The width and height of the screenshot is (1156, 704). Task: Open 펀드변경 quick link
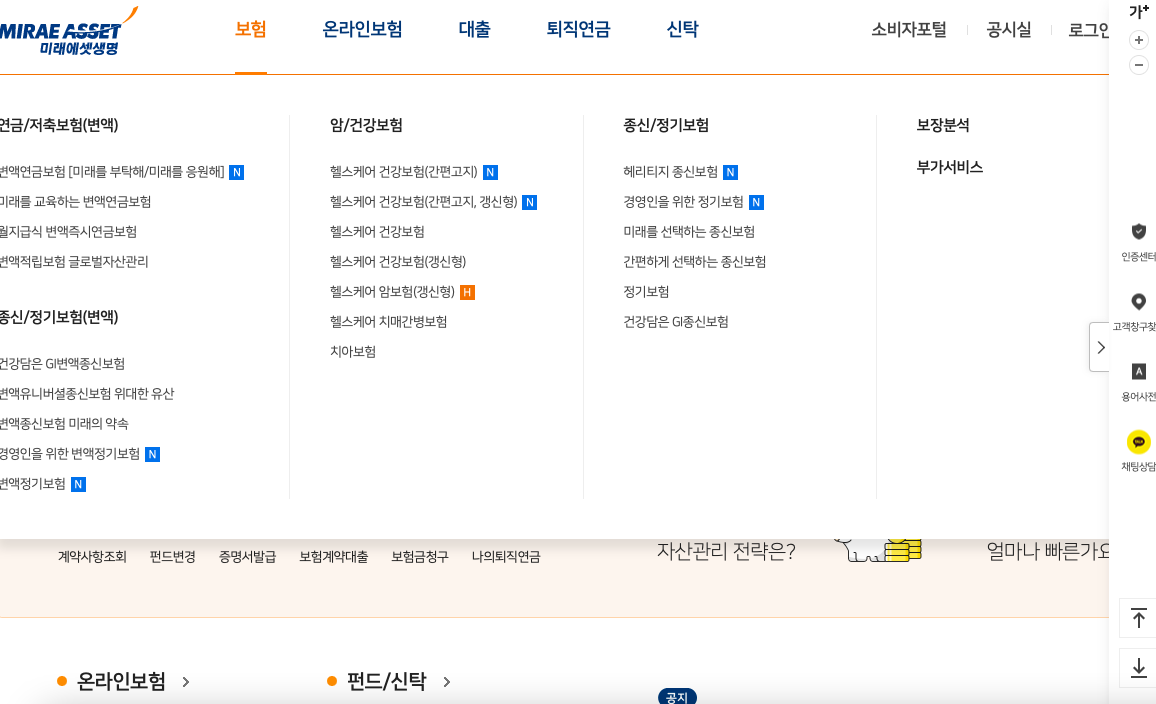tap(173, 557)
